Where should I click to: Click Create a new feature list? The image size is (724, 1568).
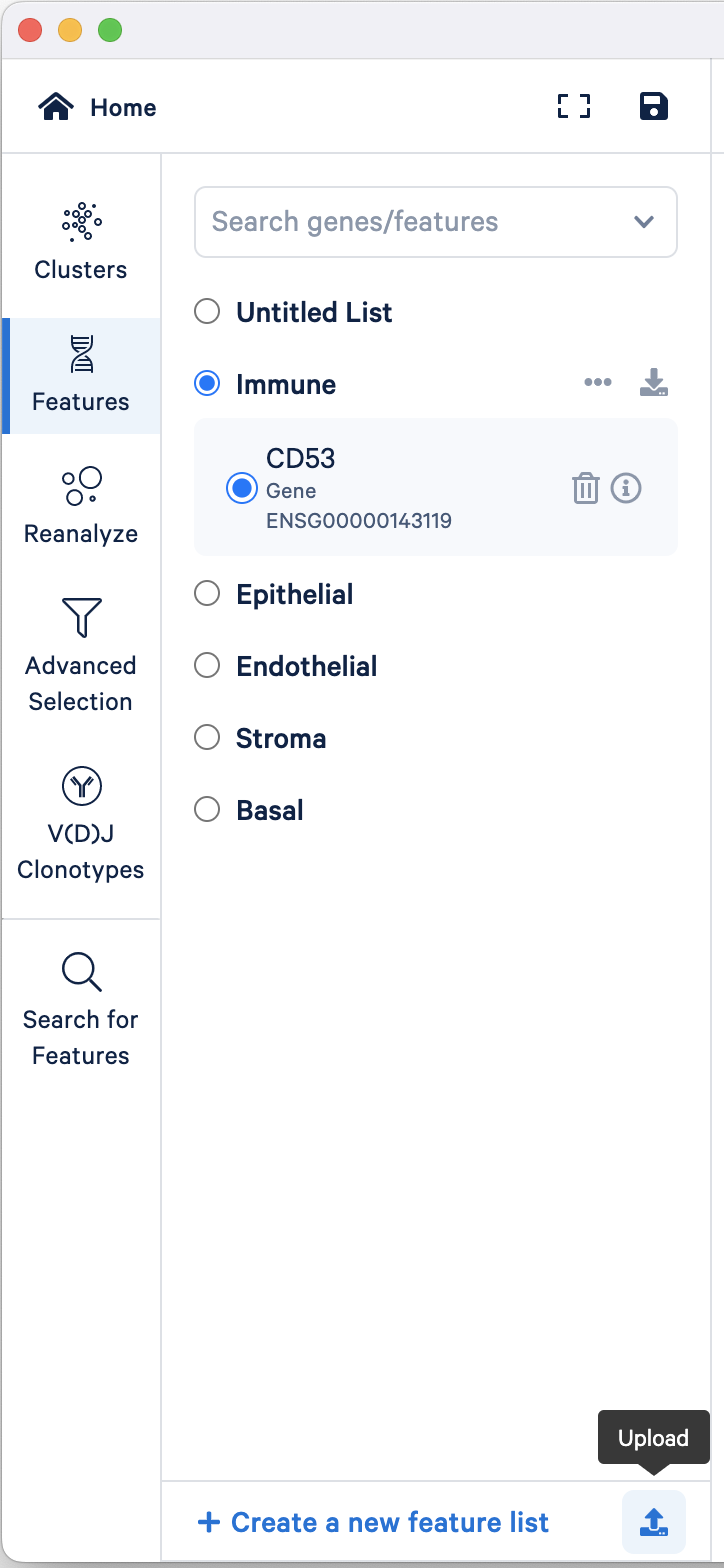click(374, 1522)
